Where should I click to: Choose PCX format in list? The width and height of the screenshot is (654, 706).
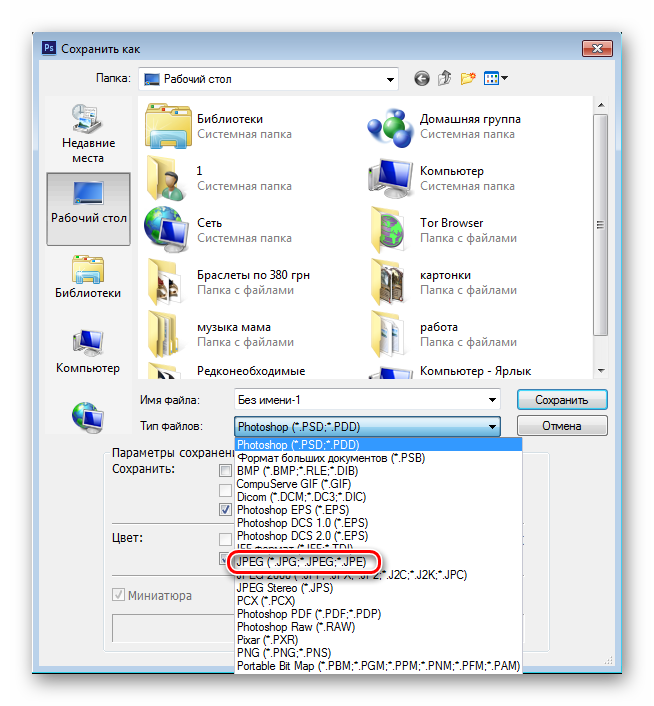pyautogui.click(x=378, y=601)
